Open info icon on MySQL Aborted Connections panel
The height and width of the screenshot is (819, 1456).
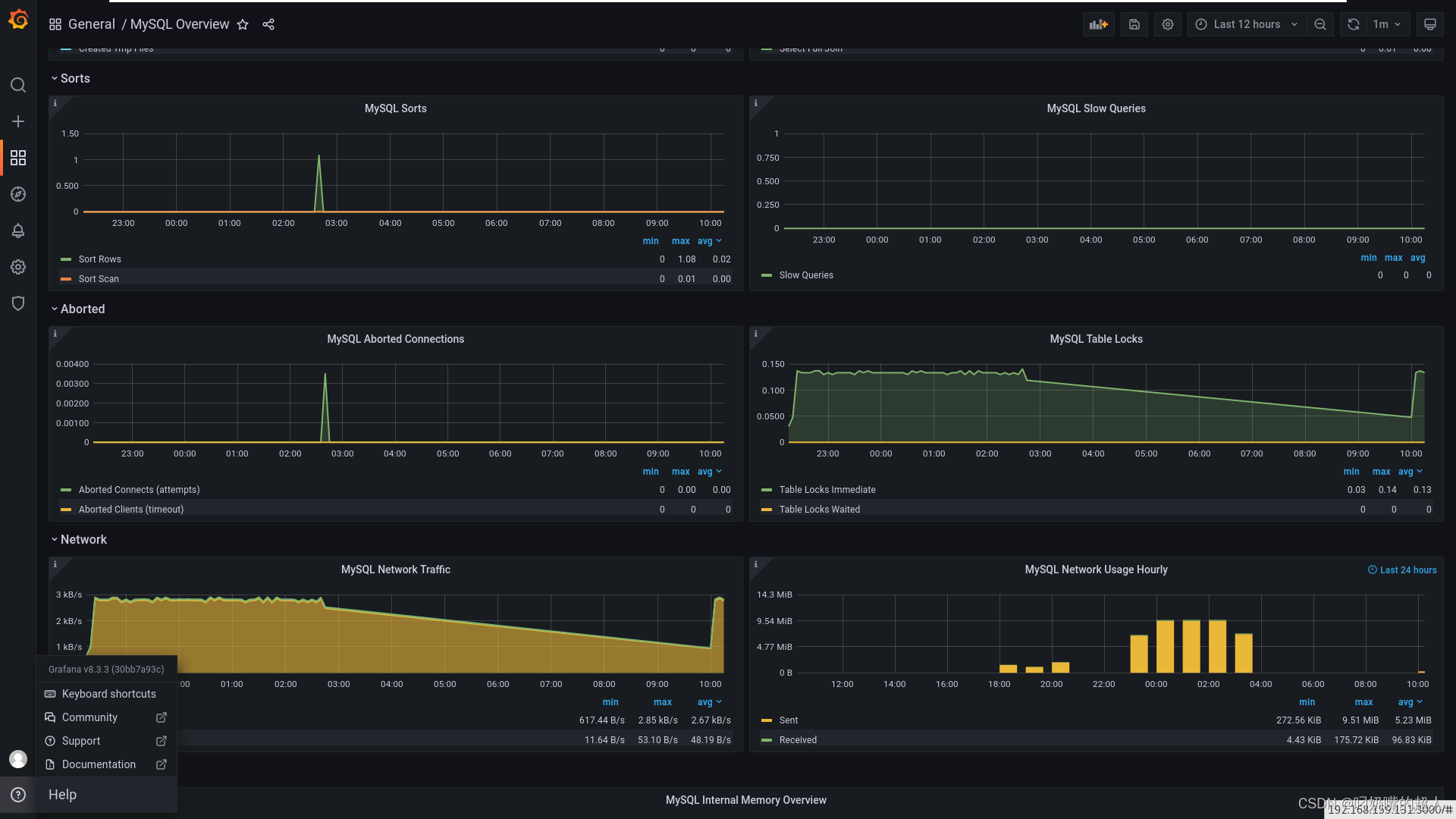(55, 334)
